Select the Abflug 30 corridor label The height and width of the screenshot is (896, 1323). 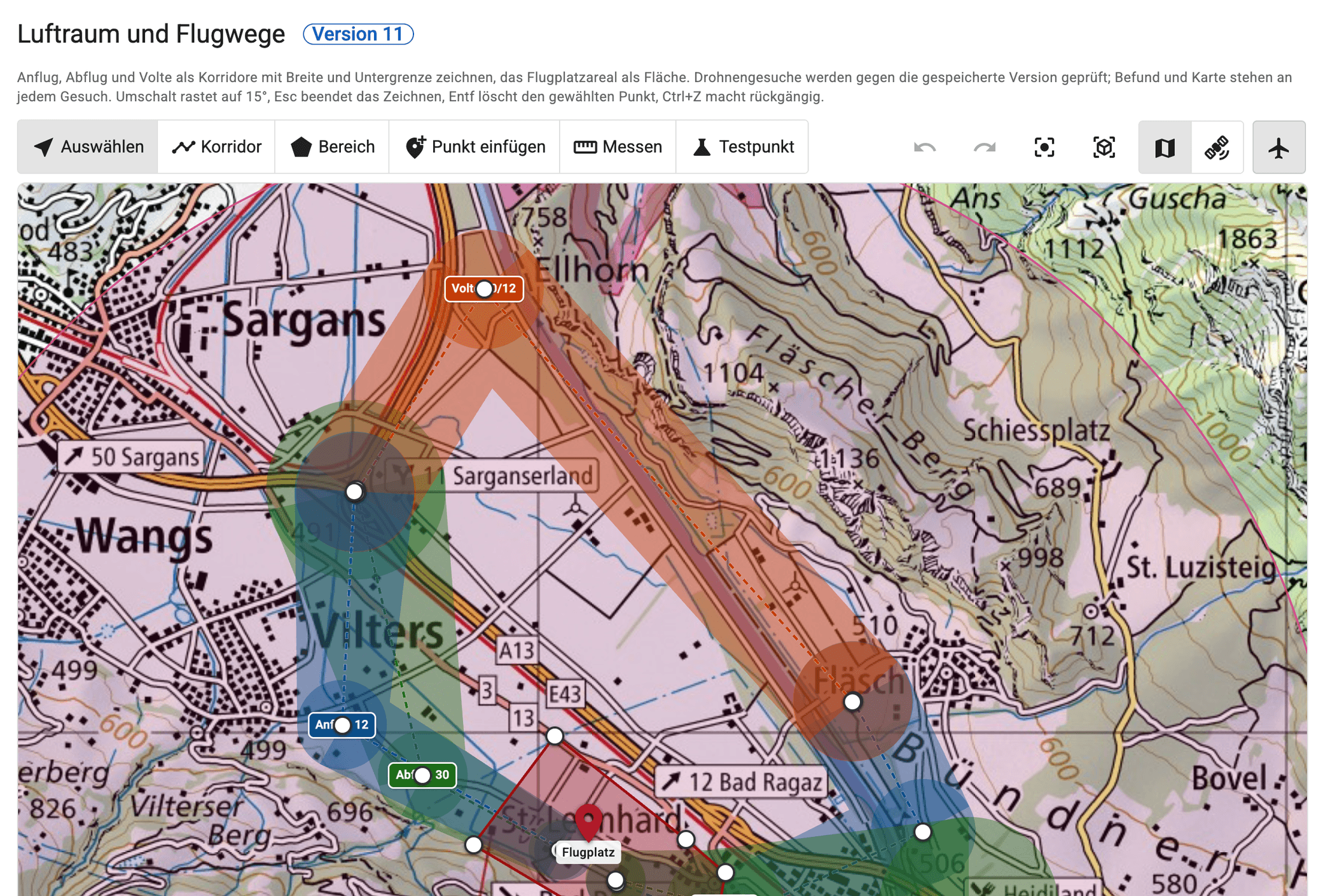(422, 775)
